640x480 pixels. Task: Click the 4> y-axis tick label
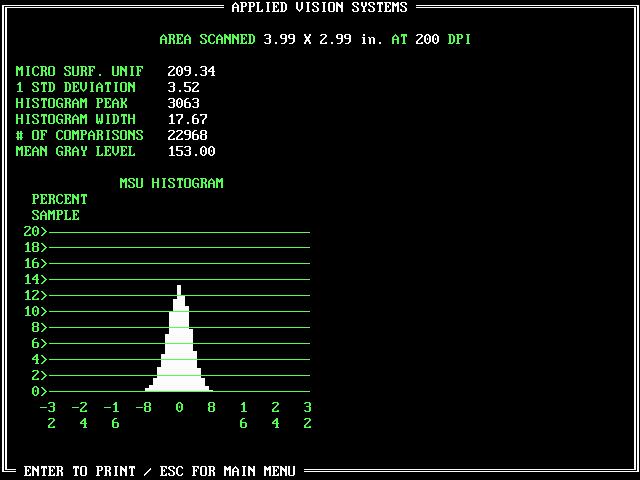click(x=39, y=359)
